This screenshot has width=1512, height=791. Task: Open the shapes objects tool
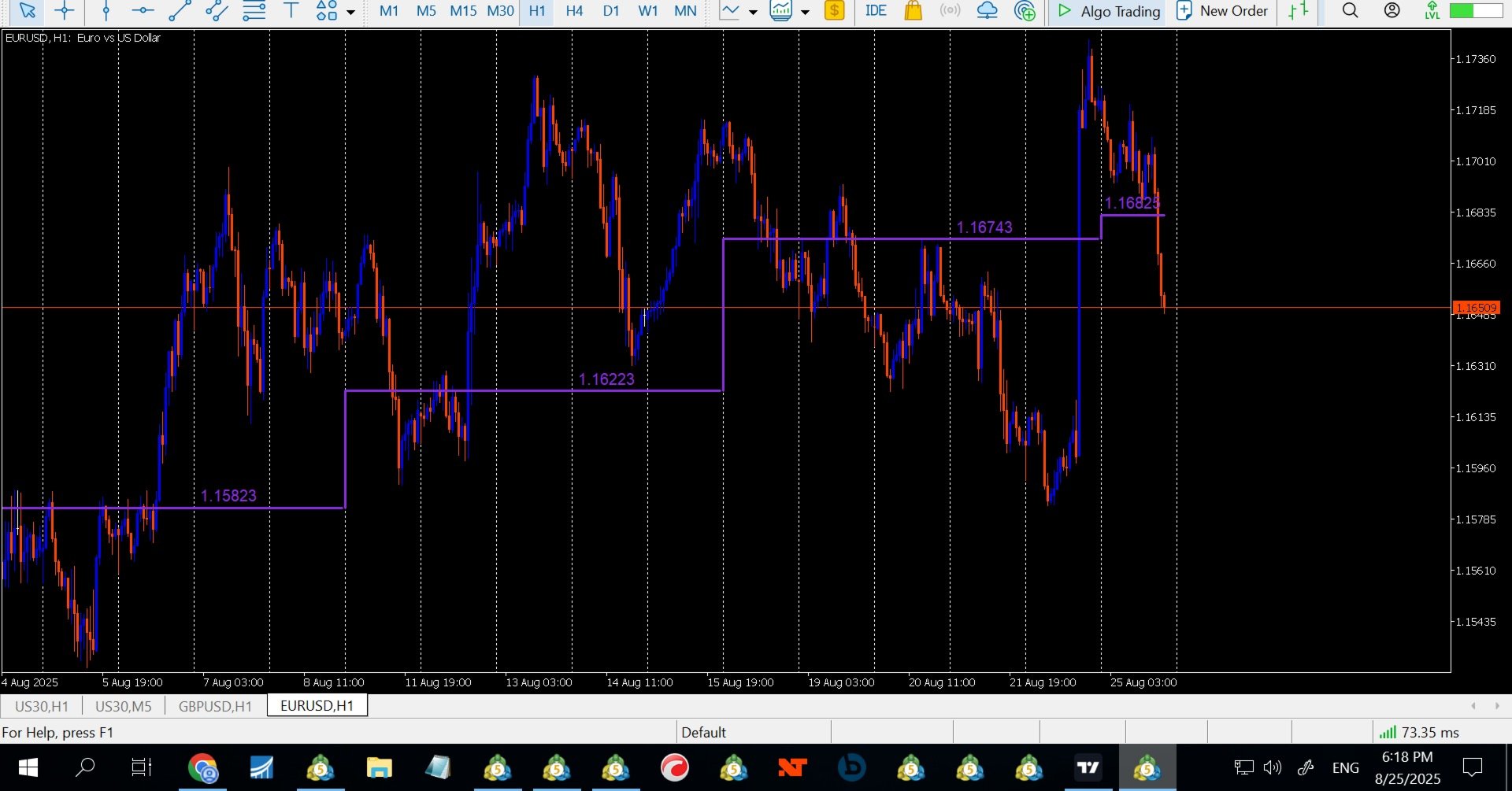(326, 11)
